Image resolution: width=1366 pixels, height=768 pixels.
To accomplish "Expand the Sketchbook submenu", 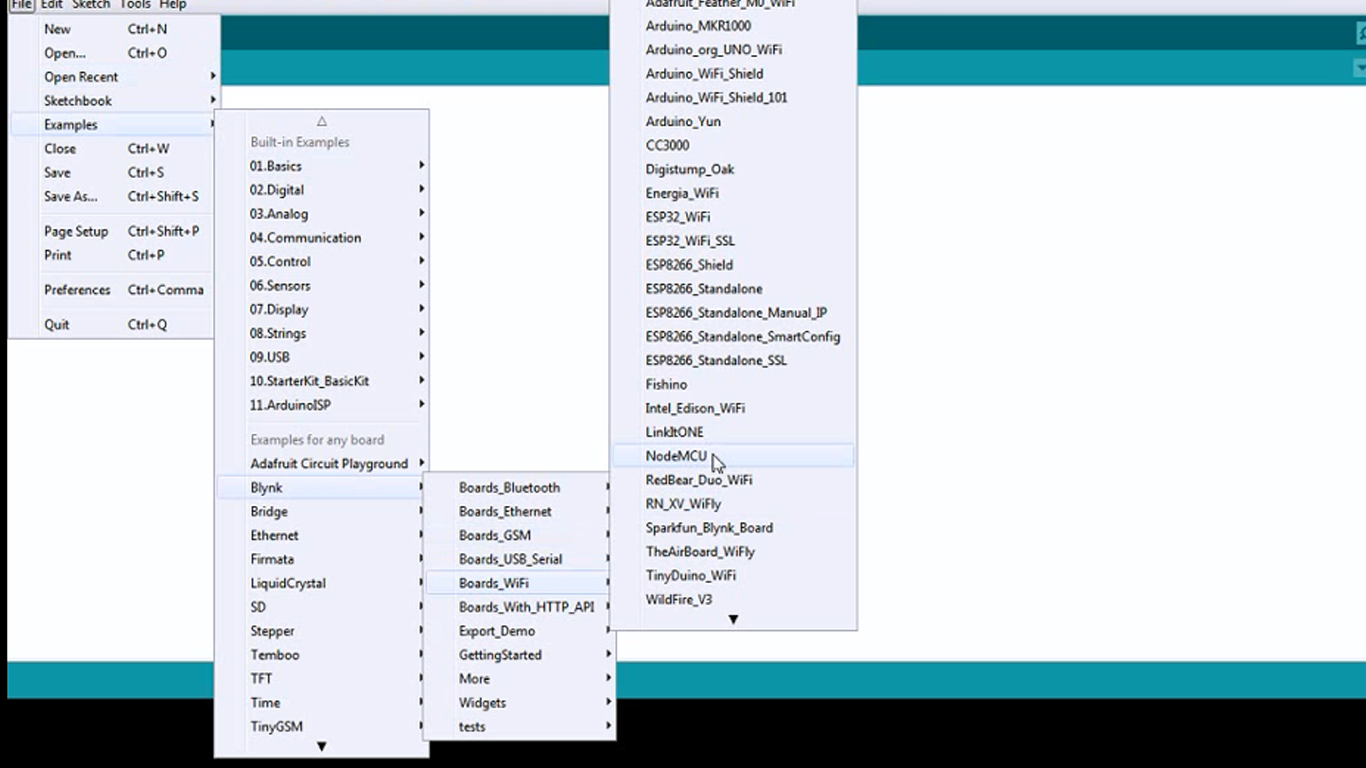I will (x=115, y=101).
